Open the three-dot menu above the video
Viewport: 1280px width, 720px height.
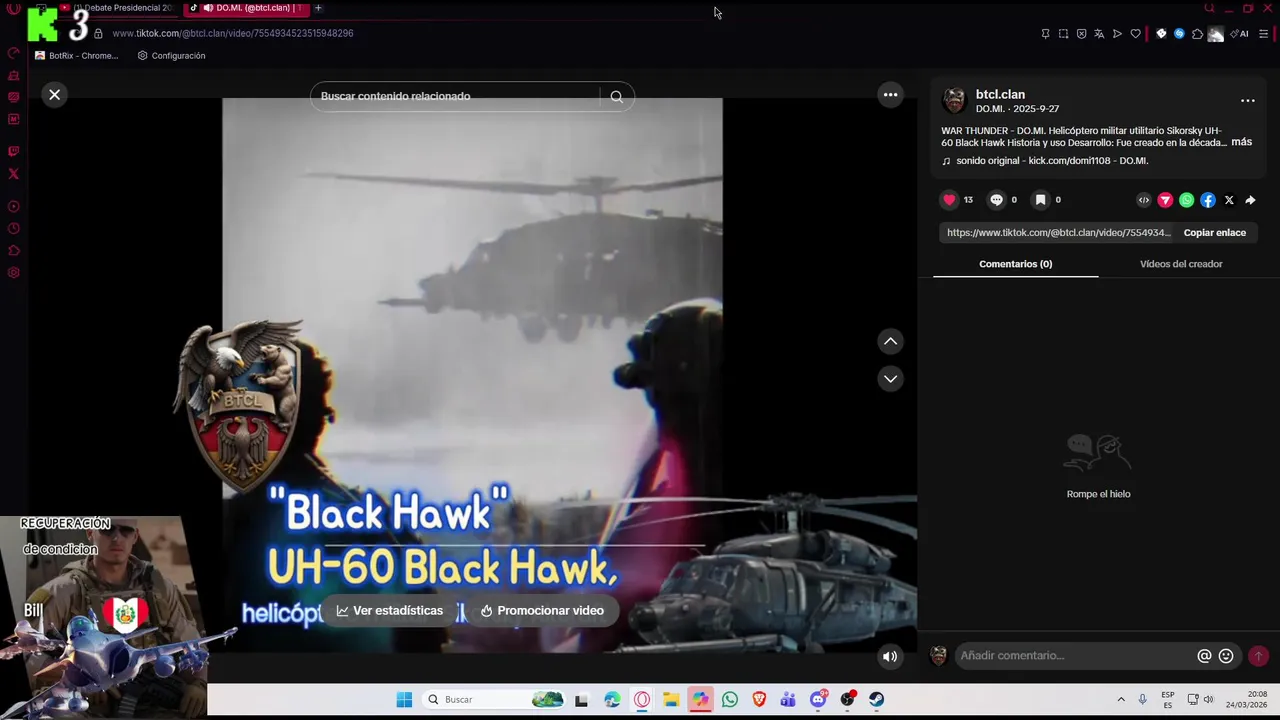coord(890,94)
